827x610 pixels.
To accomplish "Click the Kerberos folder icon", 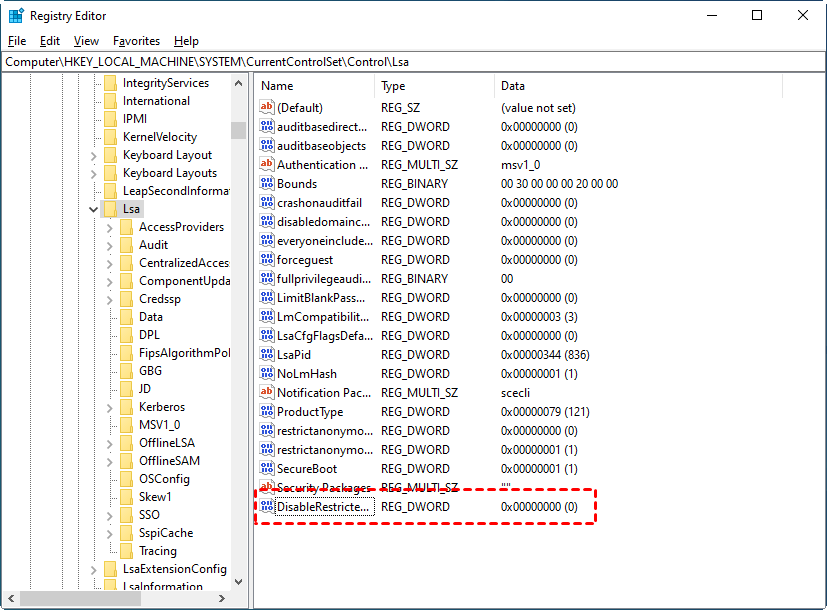I will pyautogui.click(x=127, y=406).
